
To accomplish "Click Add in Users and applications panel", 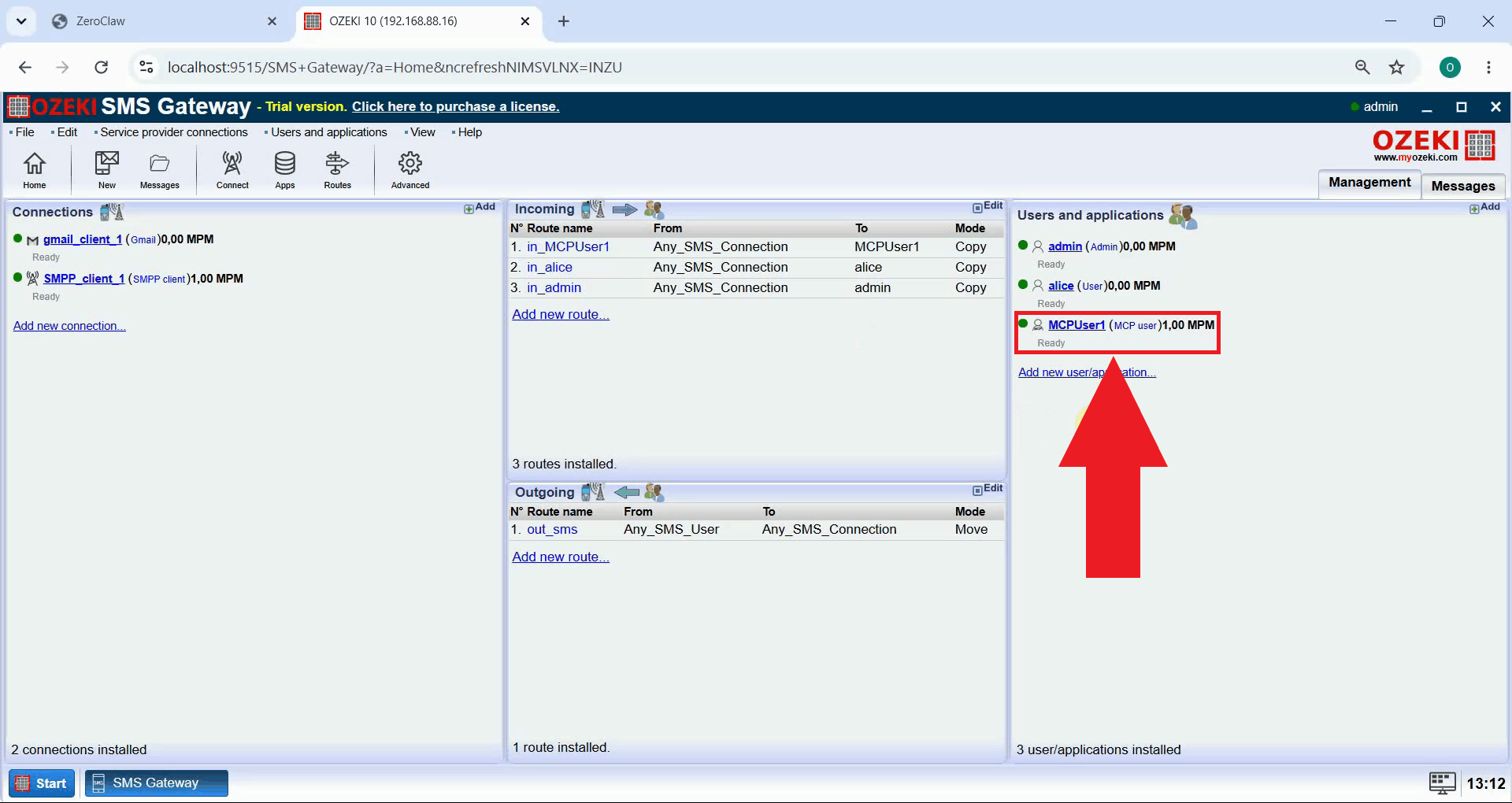I will (1484, 207).
